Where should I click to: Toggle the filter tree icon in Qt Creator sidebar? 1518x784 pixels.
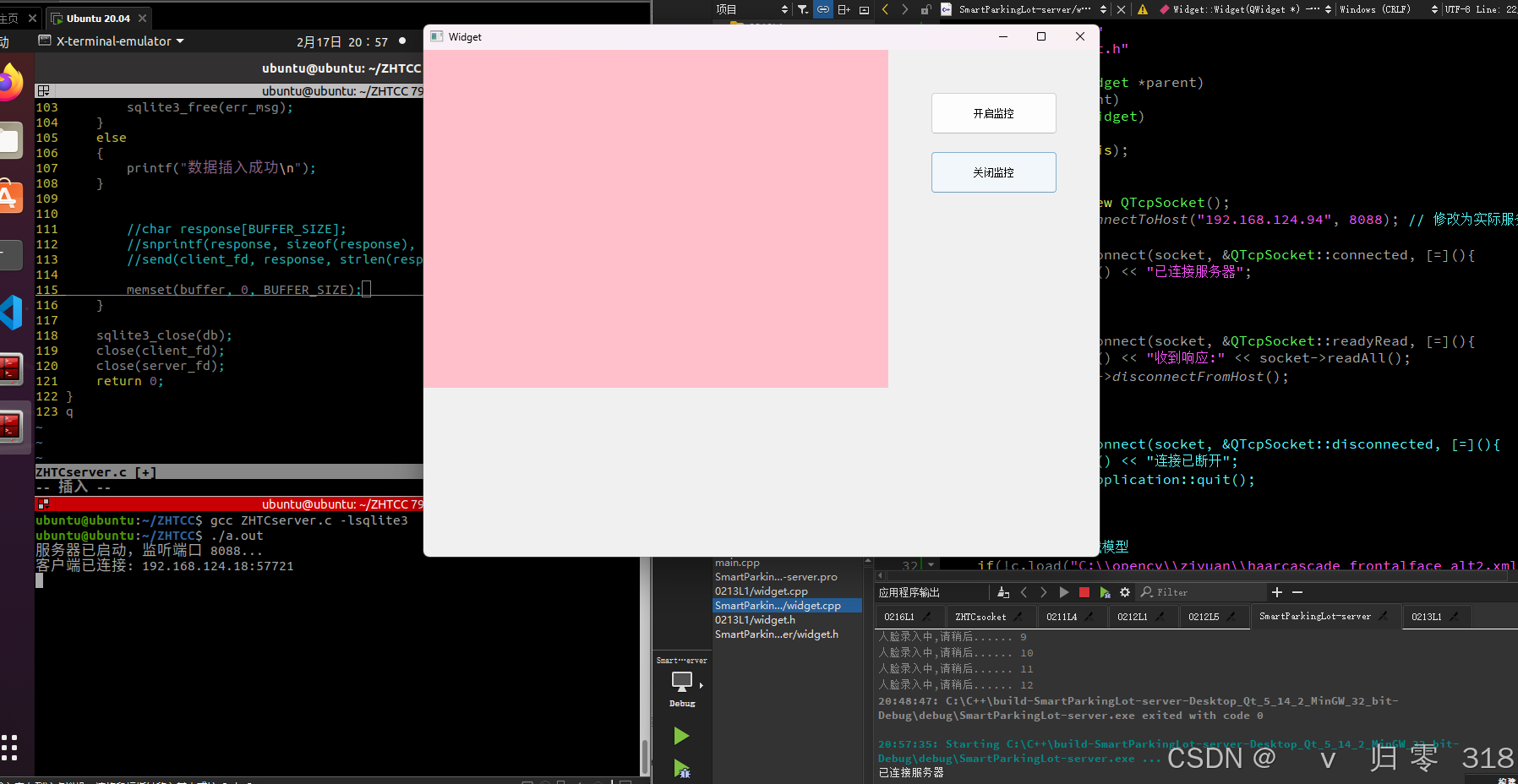pyautogui.click(x=803, y=9)
